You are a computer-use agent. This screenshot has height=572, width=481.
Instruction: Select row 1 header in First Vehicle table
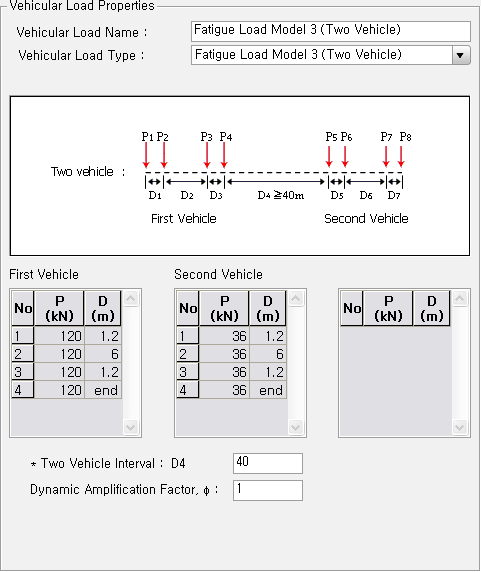(23, 336)
